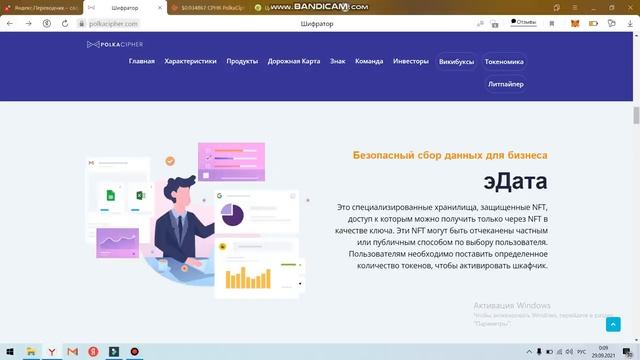Open Gmail from the taskbar

pos(73,351)
